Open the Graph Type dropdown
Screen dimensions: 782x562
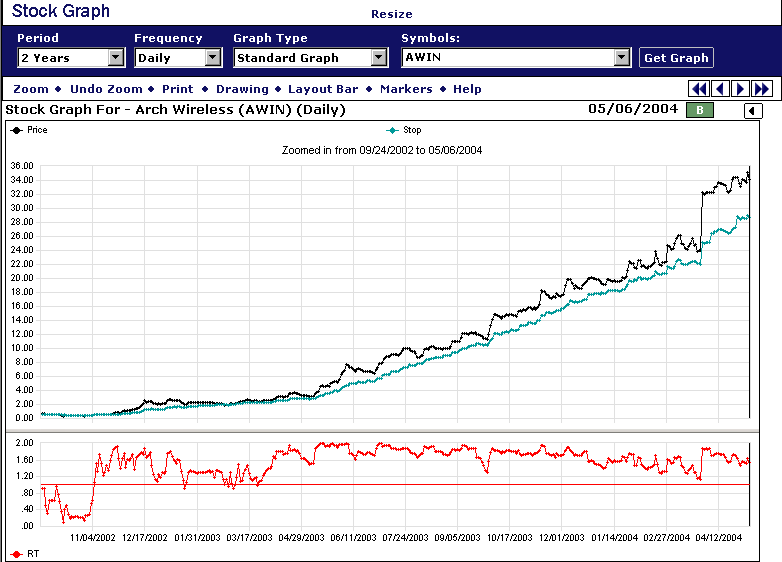pyautogui.click(x=378, y=58)
